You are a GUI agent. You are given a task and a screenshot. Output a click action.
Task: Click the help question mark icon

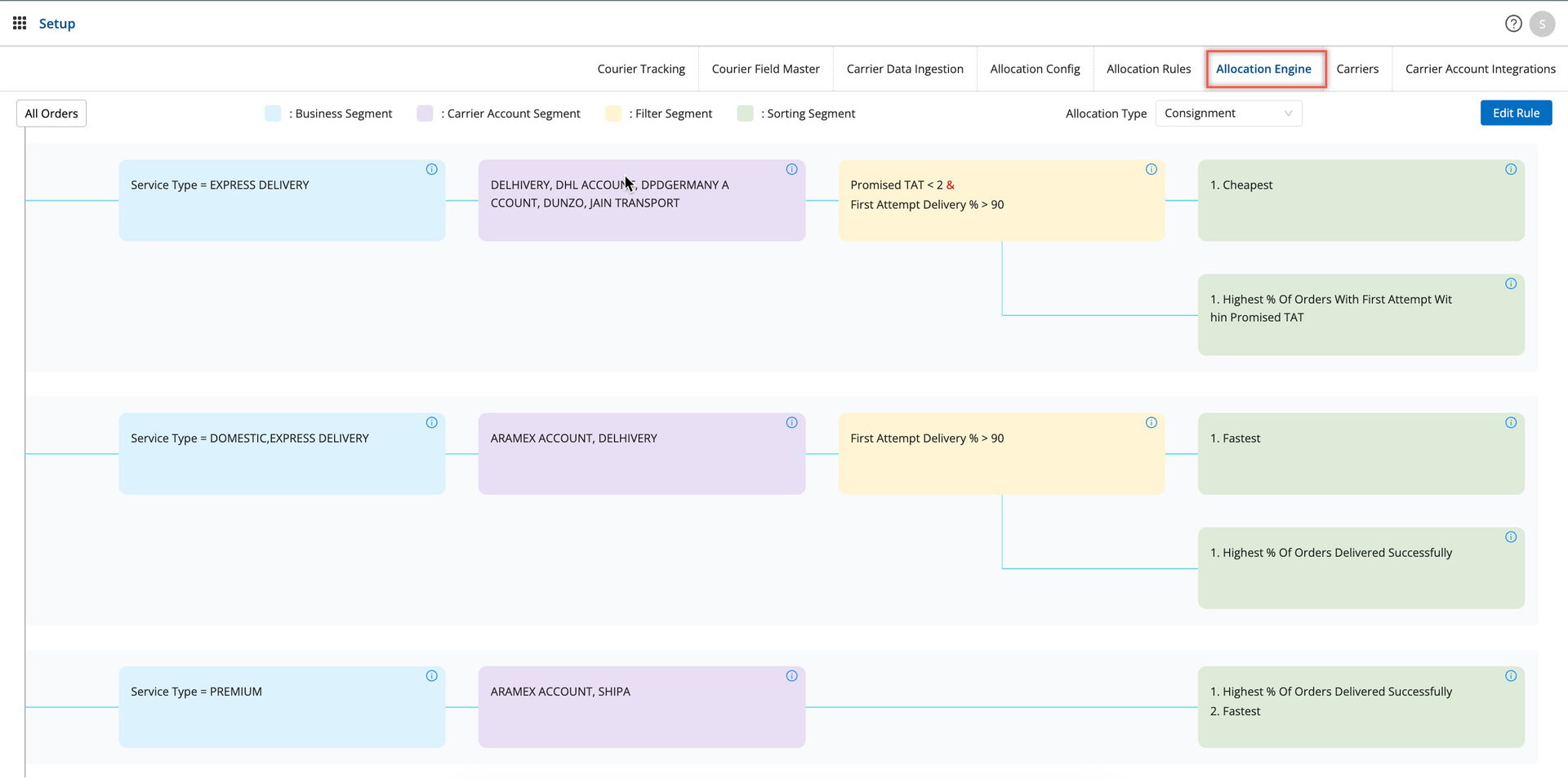click(1512, 24)
